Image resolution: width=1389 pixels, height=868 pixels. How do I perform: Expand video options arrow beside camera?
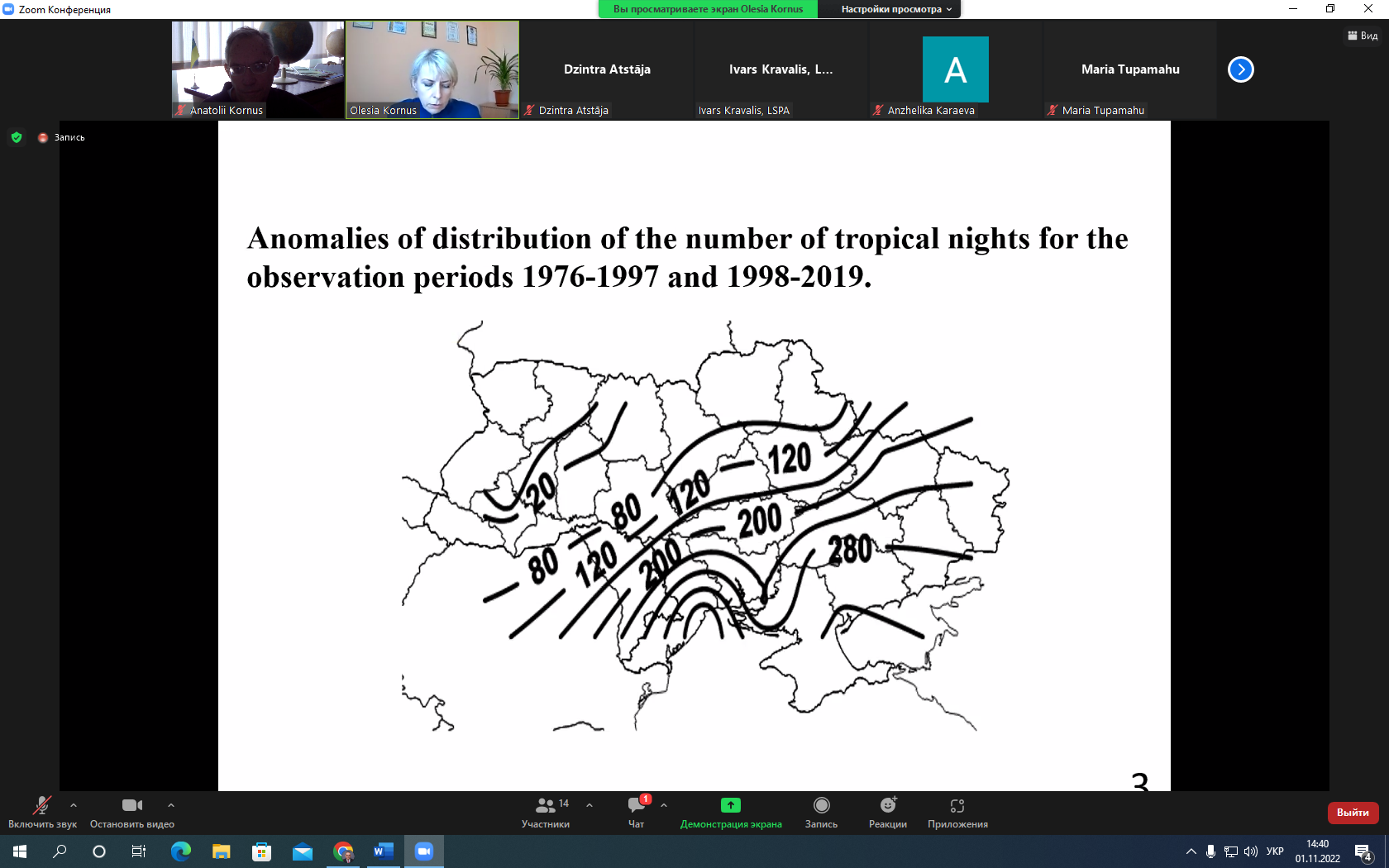pyautogui.click(x=171, y=804)
